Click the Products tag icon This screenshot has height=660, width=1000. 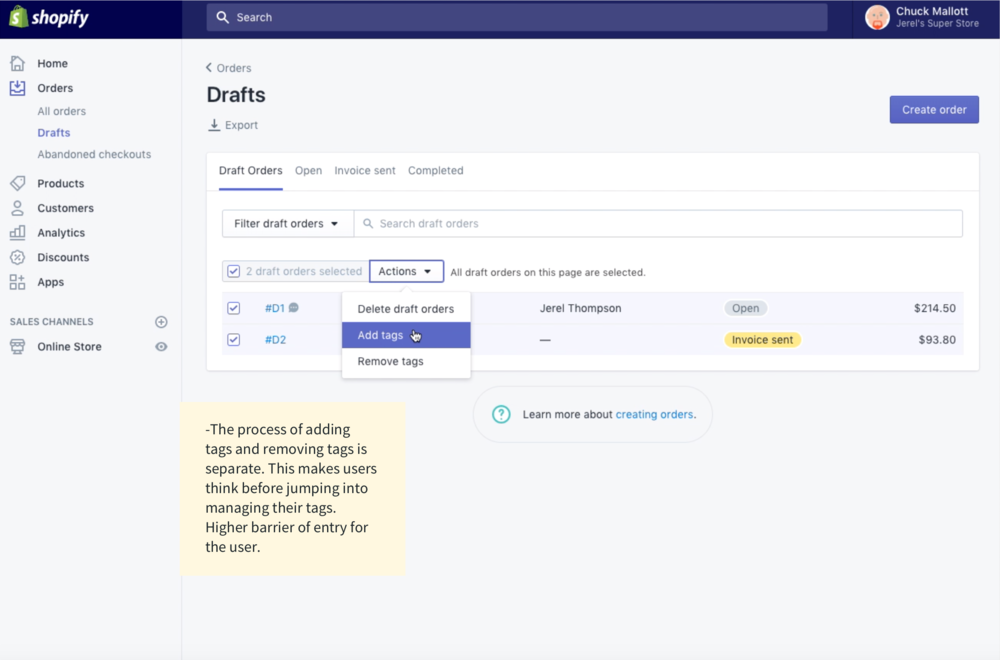tap(18, 183)
